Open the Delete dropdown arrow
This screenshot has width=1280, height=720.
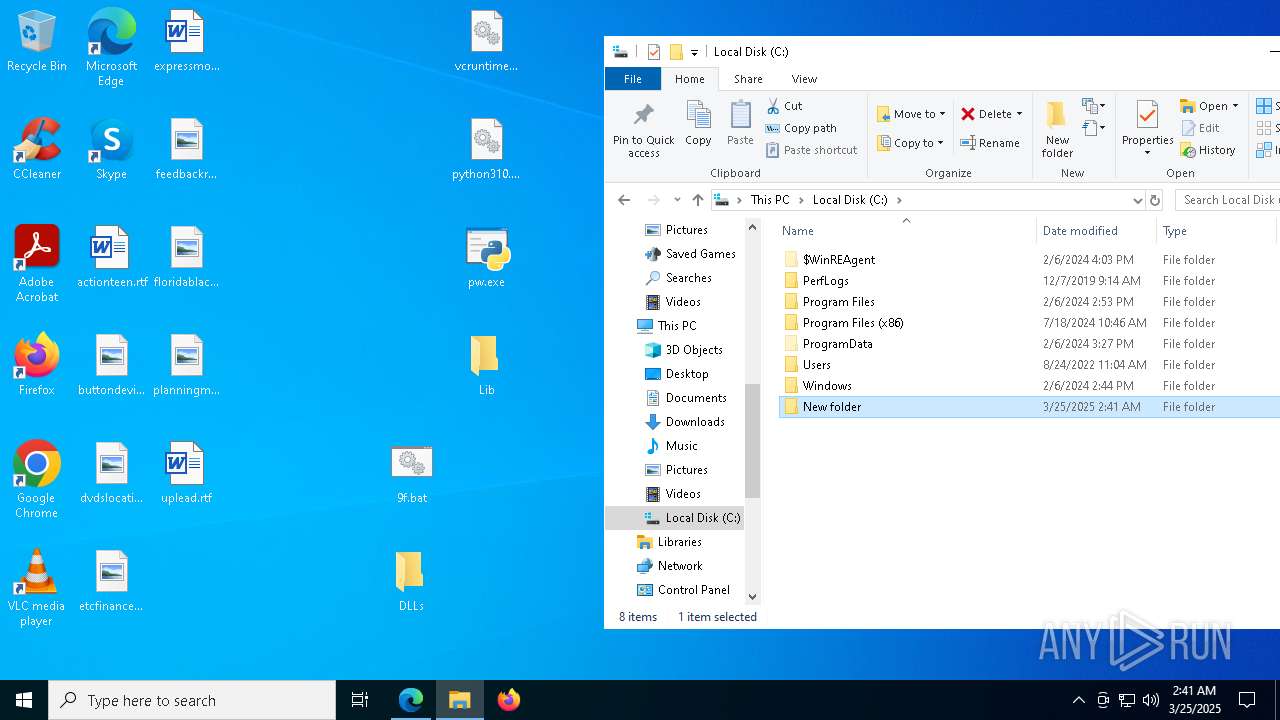tap(1019, 114)
